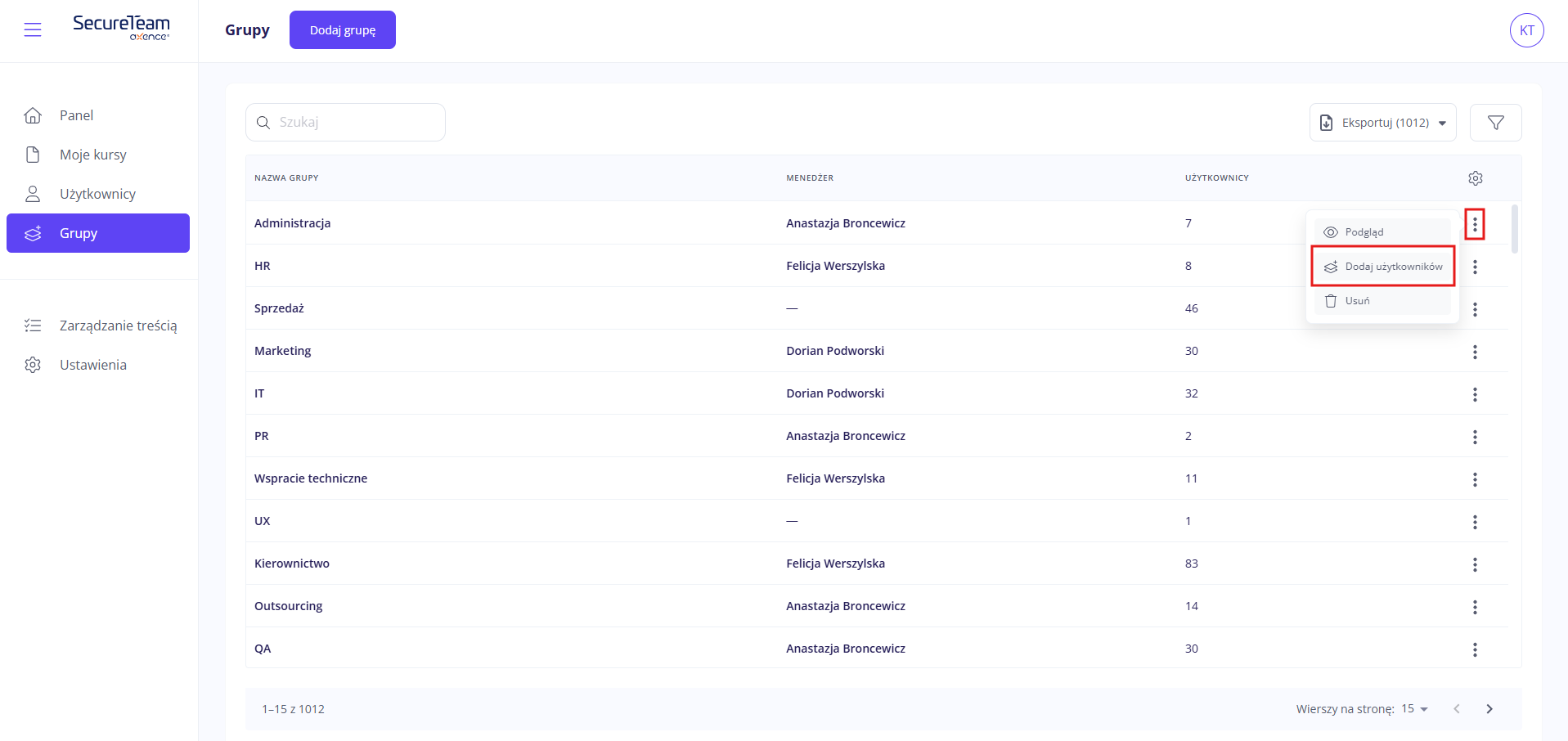Toggle the hamburger menu in the header
The image size is (1568, 741).
point(33,30)
